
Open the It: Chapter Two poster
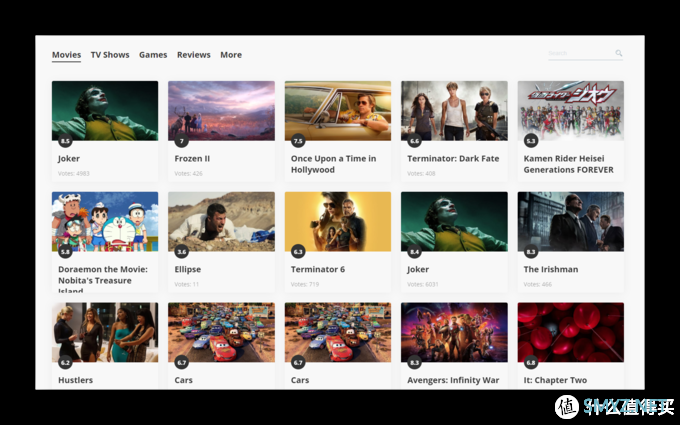571,332
